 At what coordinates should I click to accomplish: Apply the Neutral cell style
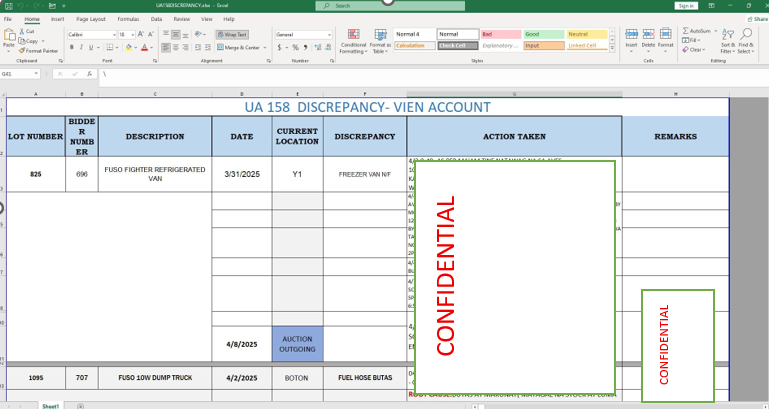click(587, 34)
